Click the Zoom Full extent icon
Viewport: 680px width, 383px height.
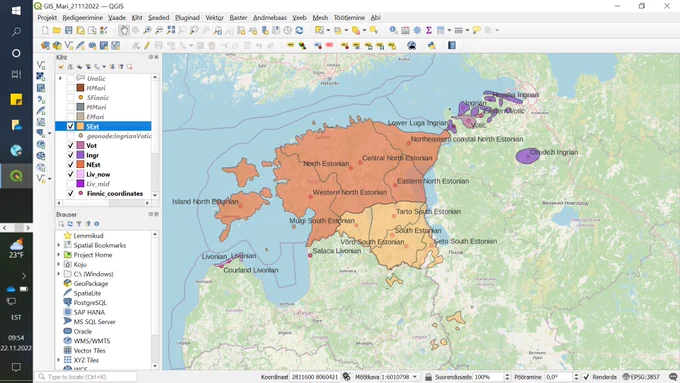point(171,30)
